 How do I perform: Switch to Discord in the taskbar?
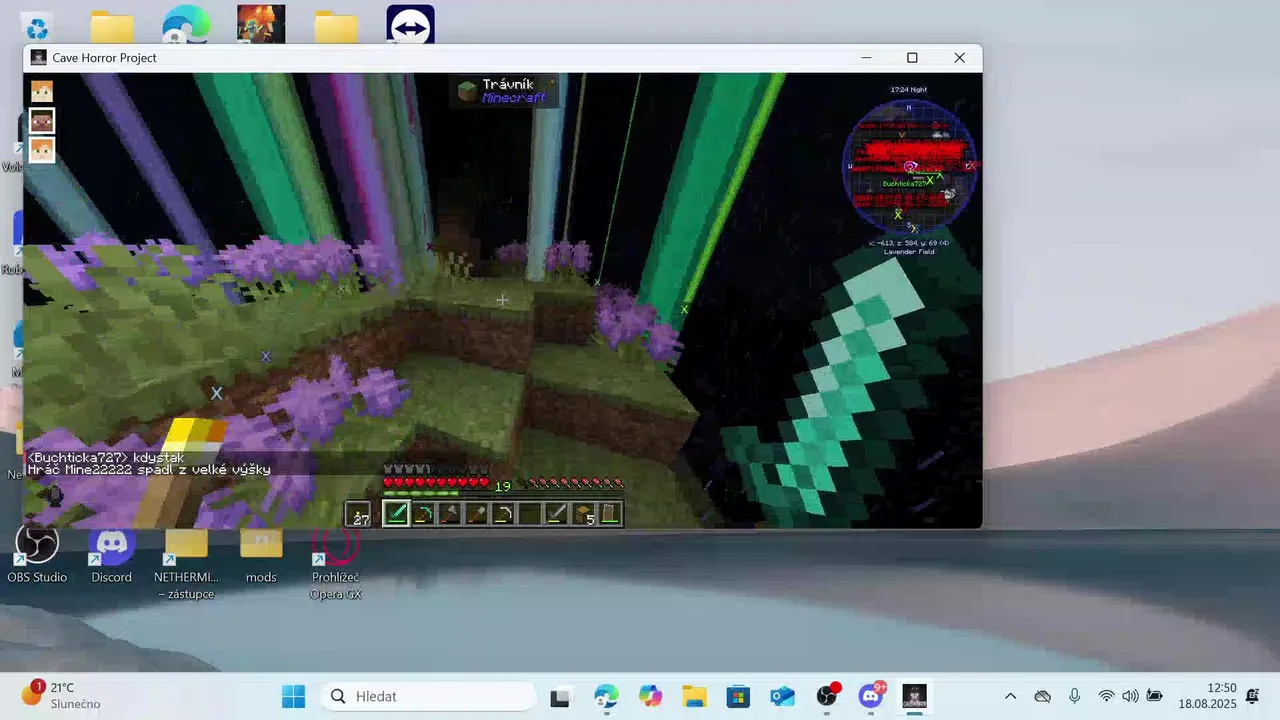pyautogui.click(x=871, y=696)
